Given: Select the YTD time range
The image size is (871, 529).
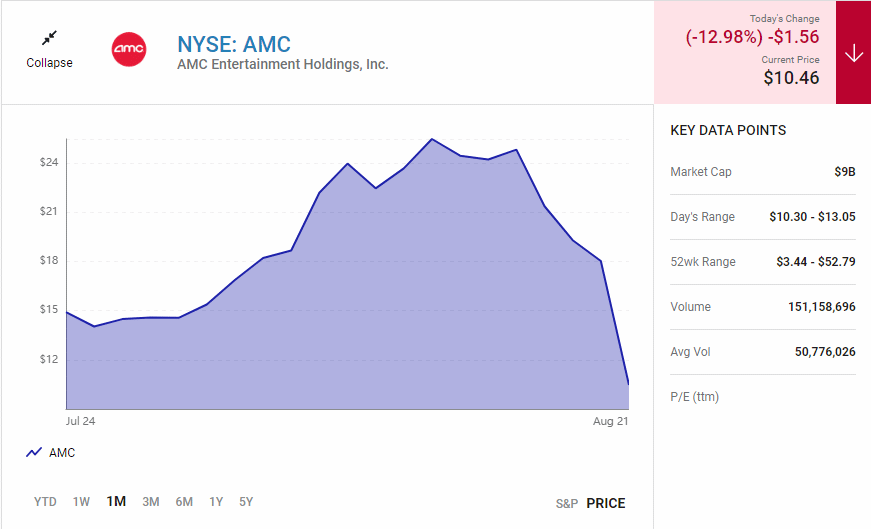Looking at the screenshot, I should point(45,502).
